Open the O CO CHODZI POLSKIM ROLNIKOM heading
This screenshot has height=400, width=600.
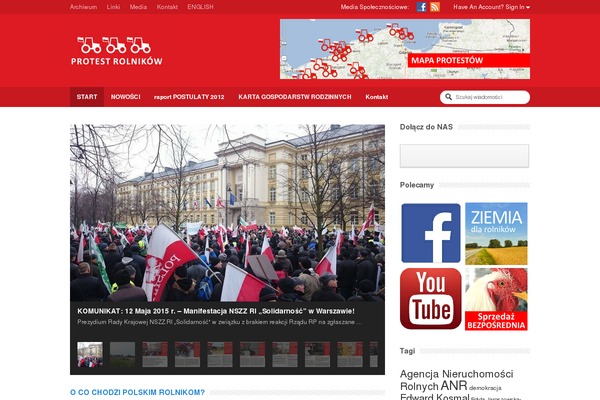pos(137,392)
